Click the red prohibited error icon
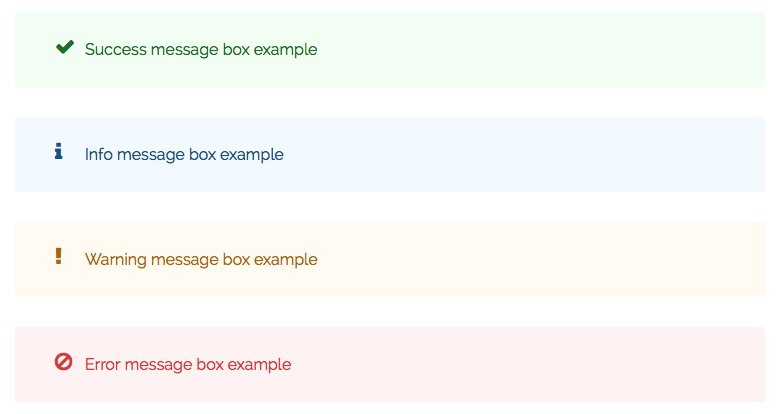This screenshot has height=414, width=779. 63,362
